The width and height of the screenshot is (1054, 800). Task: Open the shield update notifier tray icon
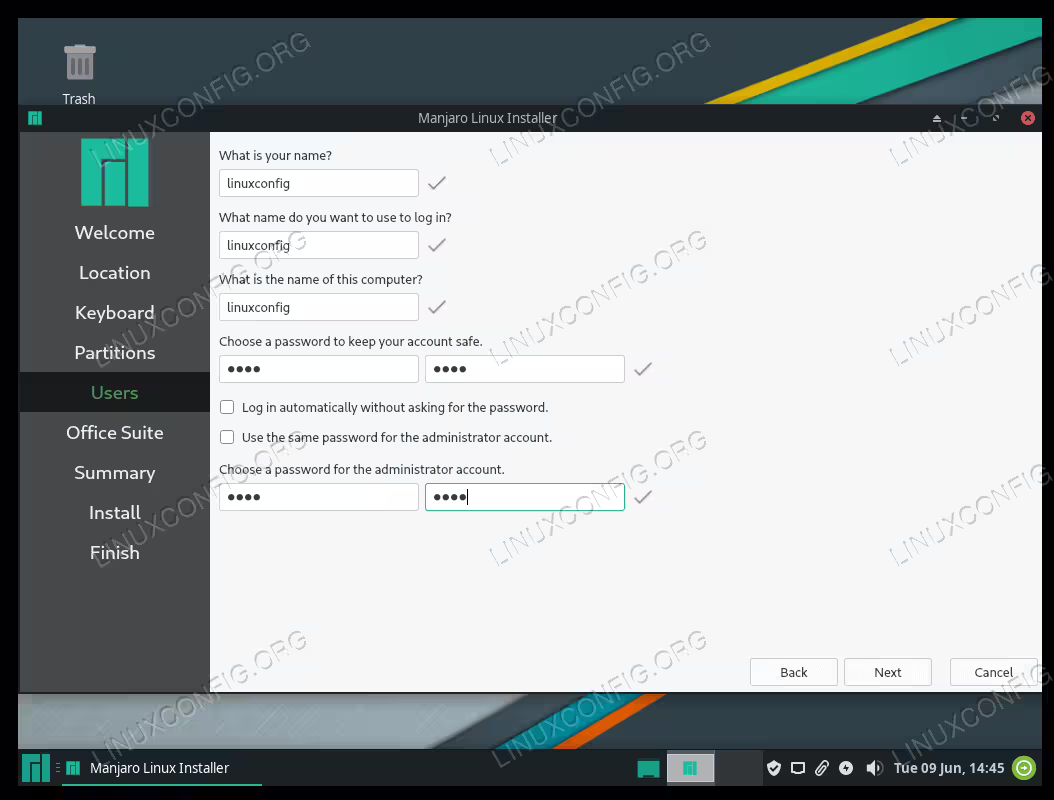click(774, 768)
